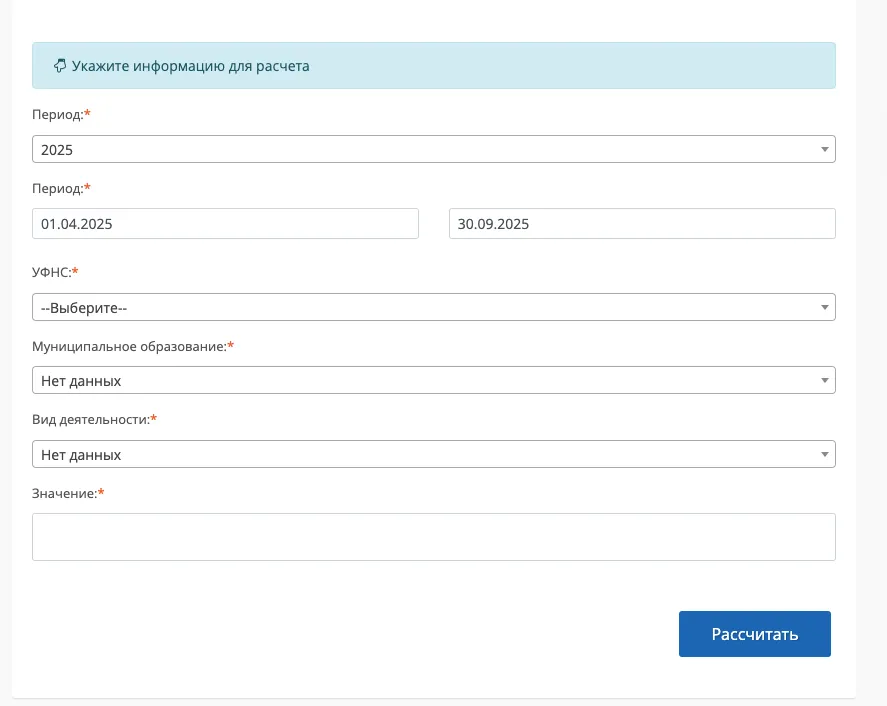The width and height of the screenshot is (887, 706).
Task: Click the Период label above the year dropdown
Action: pyautogui.click(x=58, y=115)
